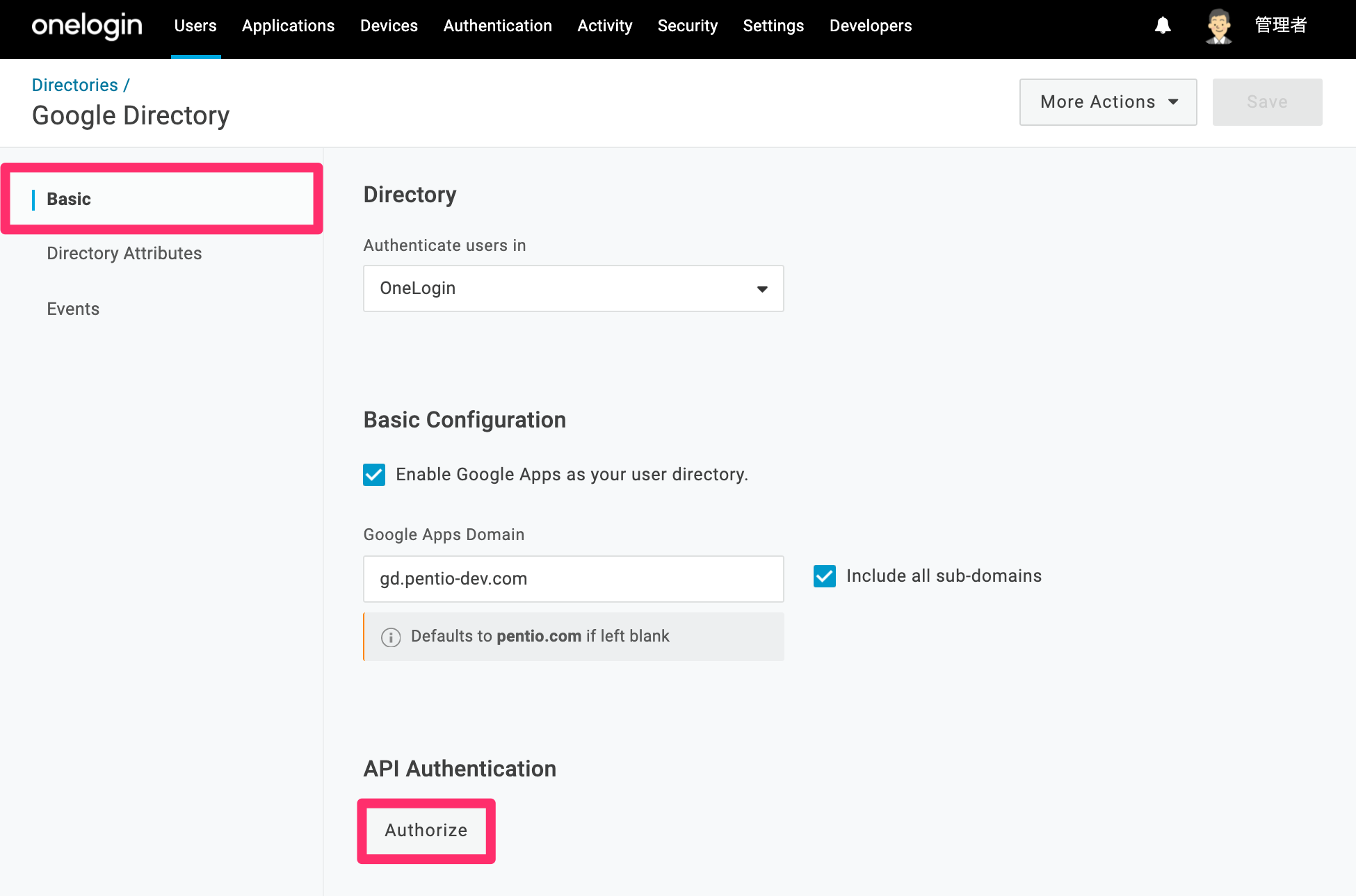This screenshot has height=896, width=1356.
Task: Open the Authenticate users in dropdown
Action: click(574, 288)
